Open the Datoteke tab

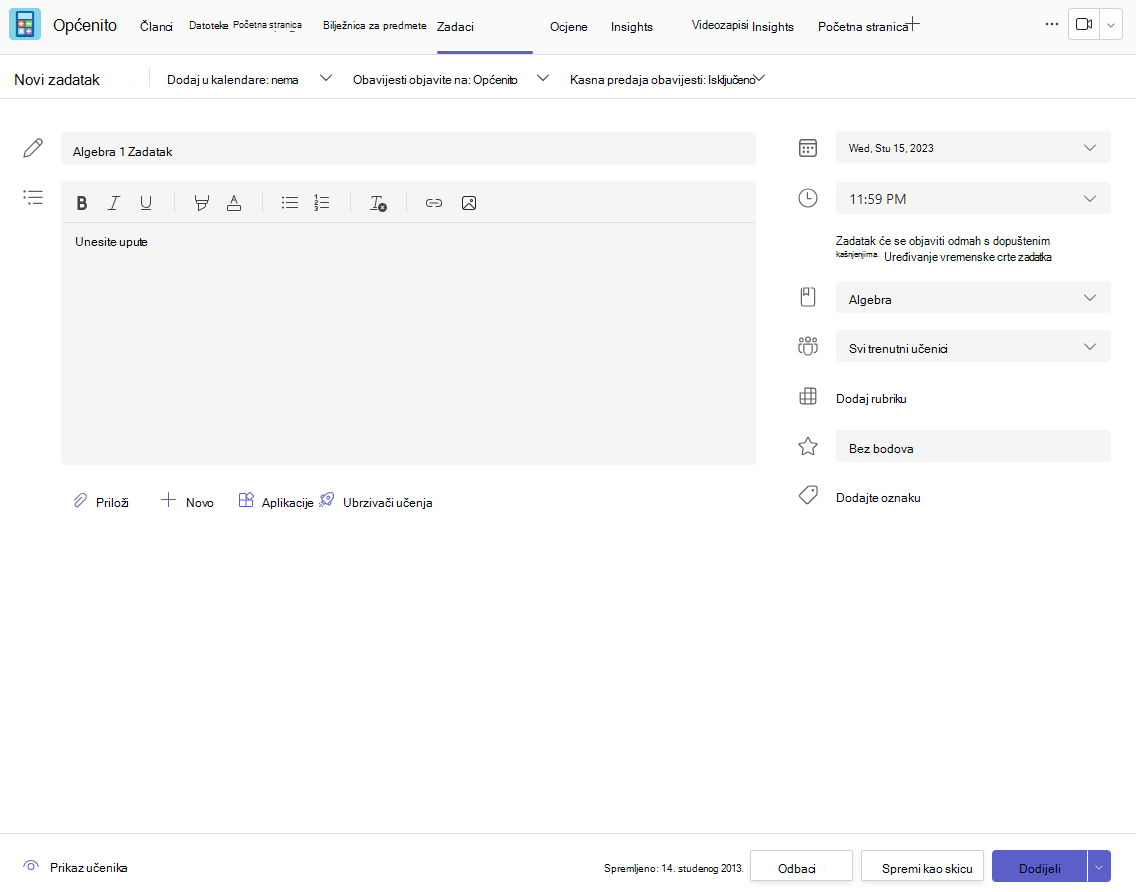(209, 25)
